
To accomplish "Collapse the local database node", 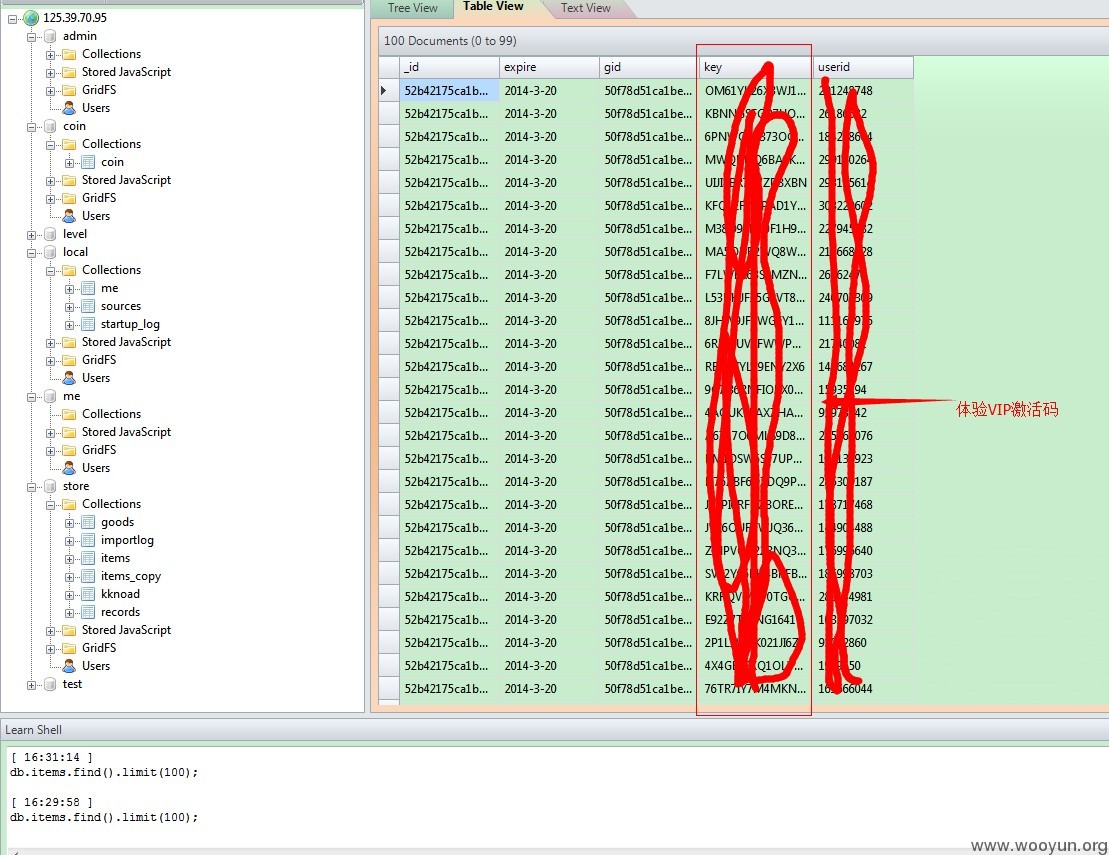I will click(x=31, y=252).
